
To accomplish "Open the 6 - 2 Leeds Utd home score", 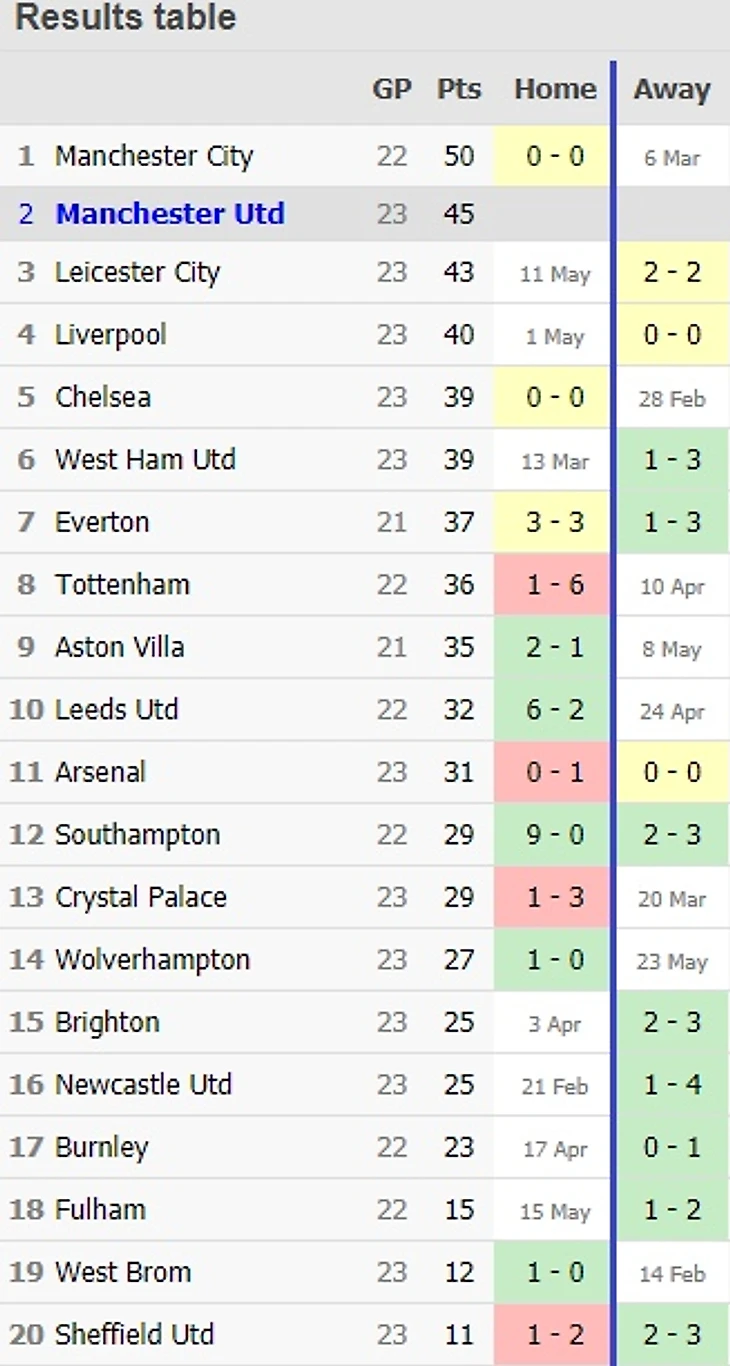I will 555,709.
